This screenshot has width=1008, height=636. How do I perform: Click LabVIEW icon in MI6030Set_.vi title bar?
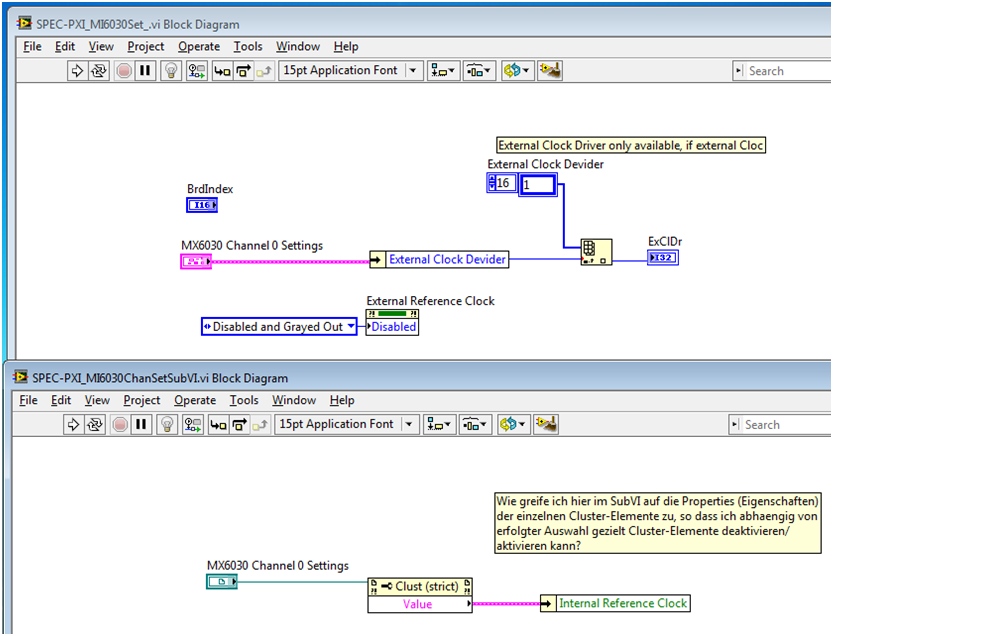click(24, 24)
